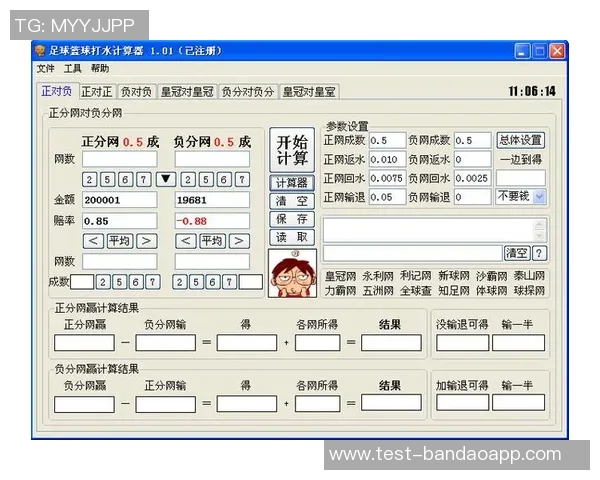
Task: Focus the 正分网 金额 field showing 200001
Action: tap(120, 200)
